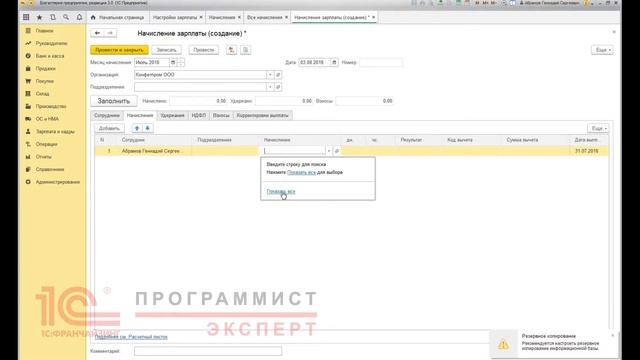Open Производство section in sidebar
640x360 pixels.
point(51,107)
